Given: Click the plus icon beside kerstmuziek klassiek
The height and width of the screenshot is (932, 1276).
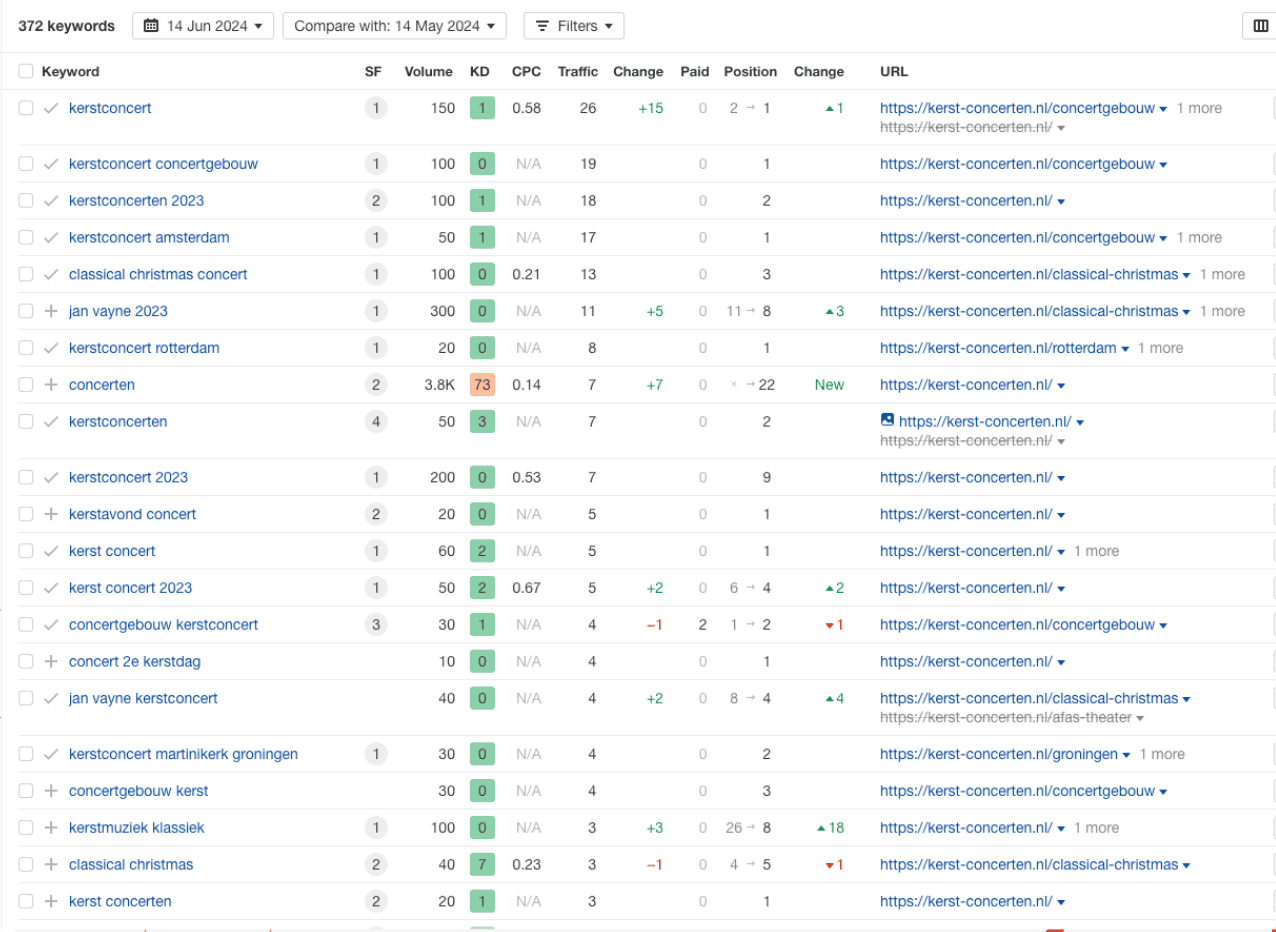Looking at the screenshot, I should pos(51,828).
